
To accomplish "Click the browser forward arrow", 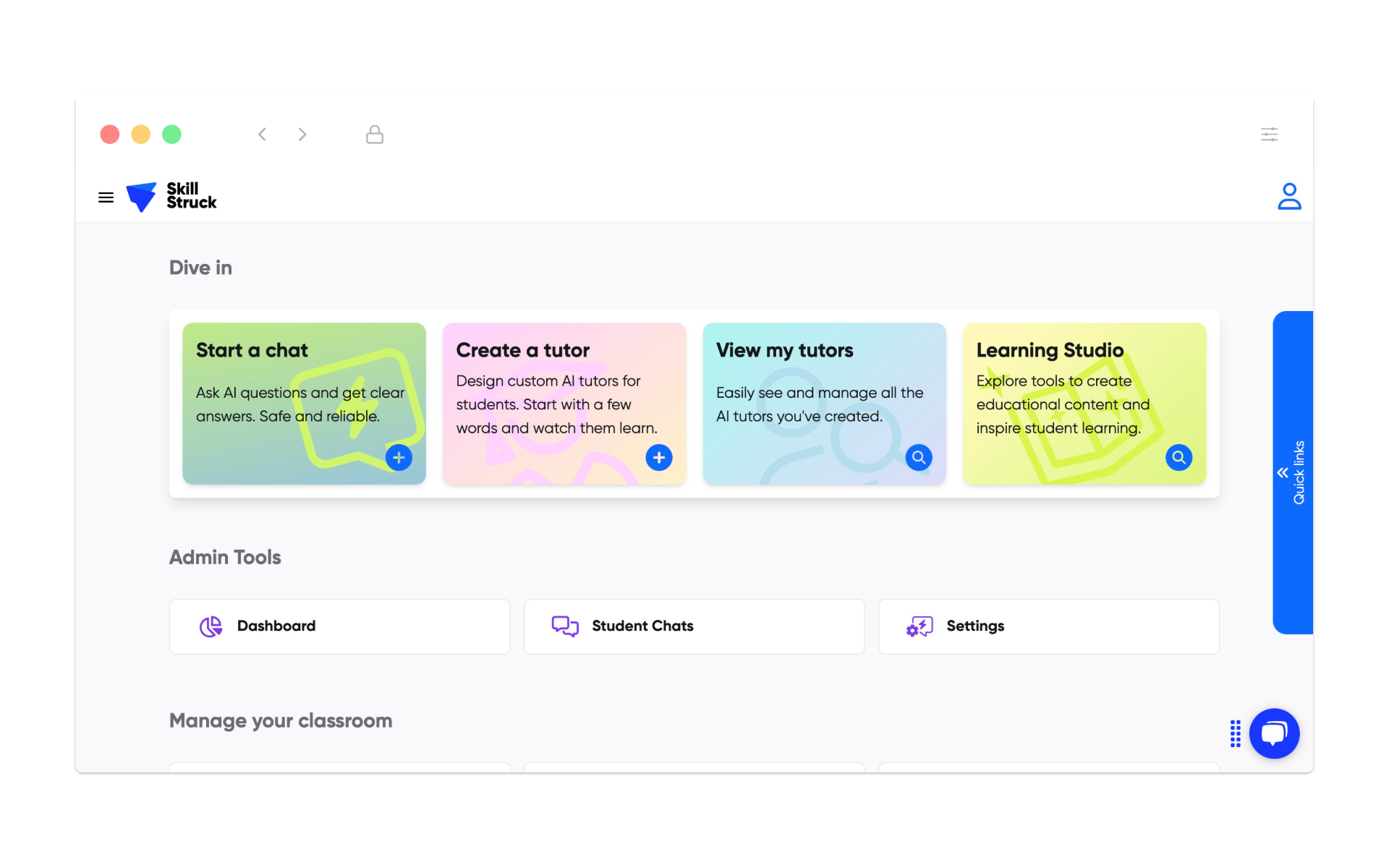I will [302, 135].
